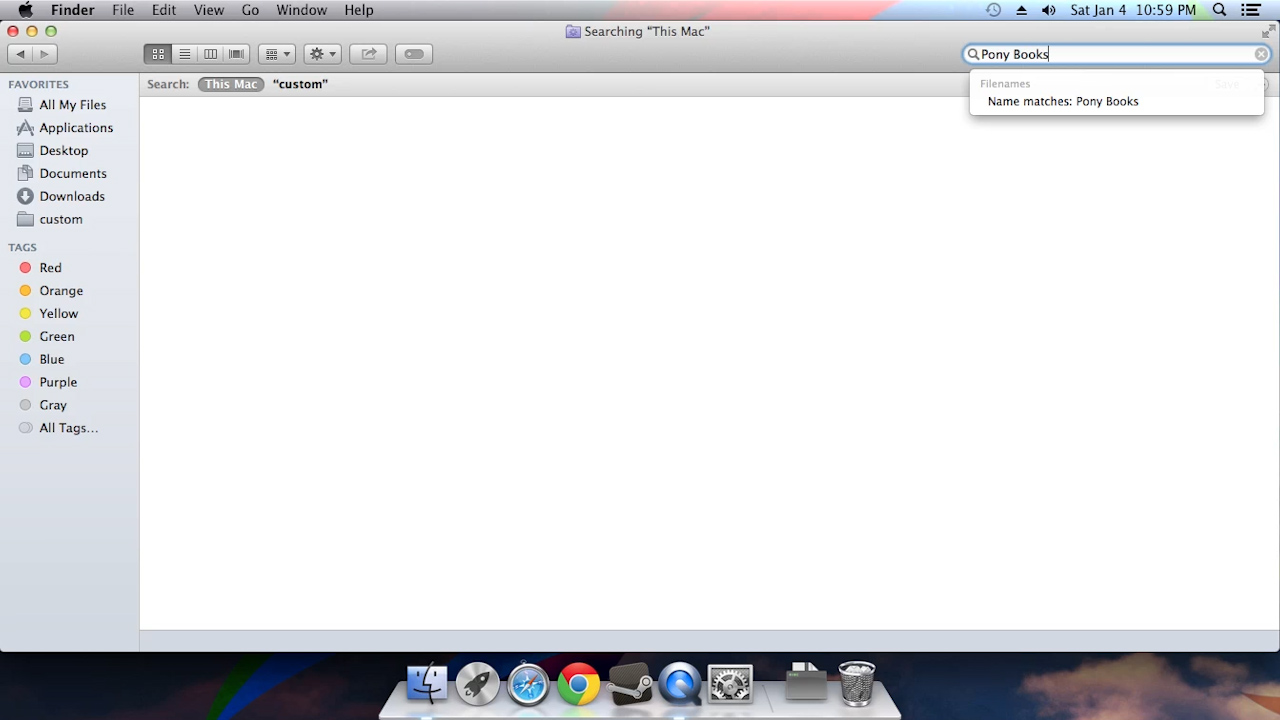Open Finder from the Dock

(427, 684)
